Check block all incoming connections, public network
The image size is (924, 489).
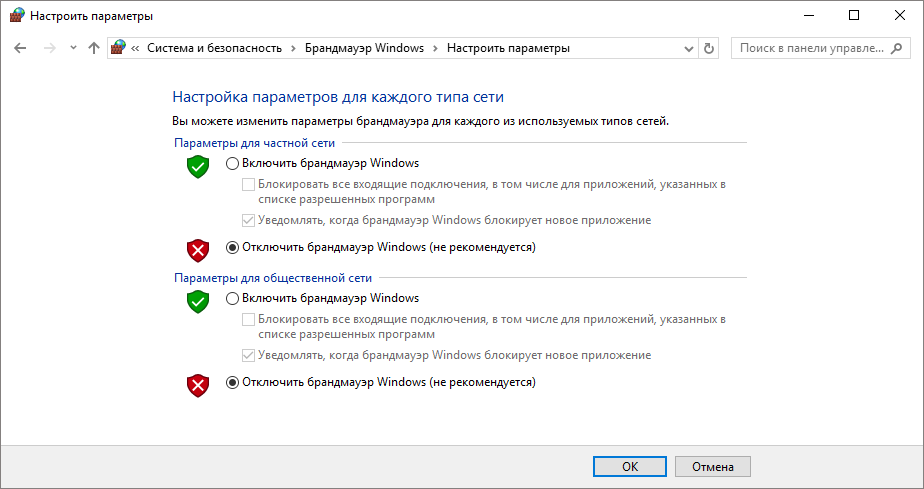[x=249, y=319]
